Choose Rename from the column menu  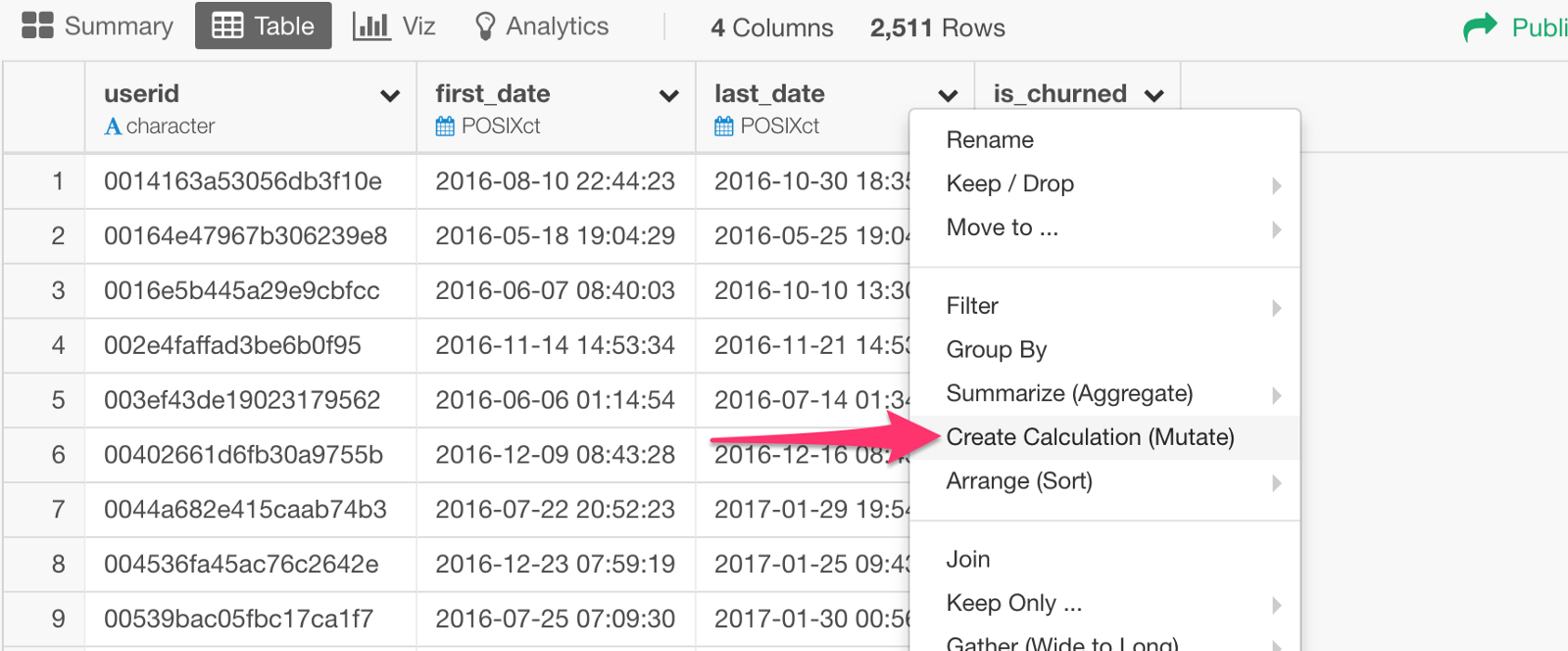(990, 140)
